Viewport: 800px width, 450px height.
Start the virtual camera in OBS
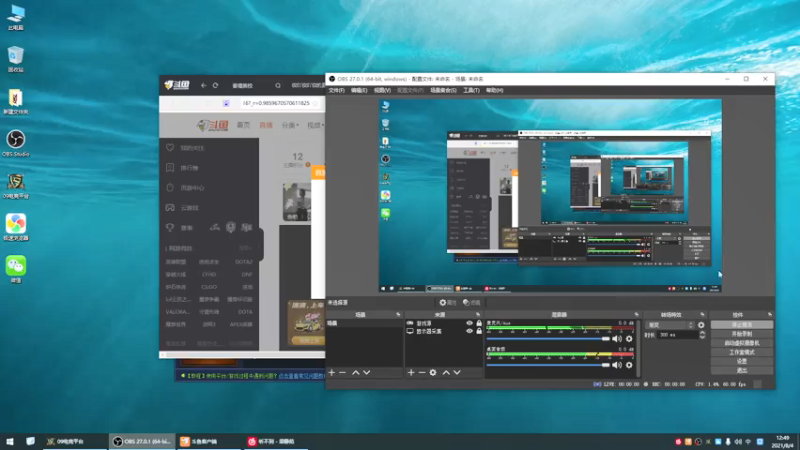click(742, 343)
